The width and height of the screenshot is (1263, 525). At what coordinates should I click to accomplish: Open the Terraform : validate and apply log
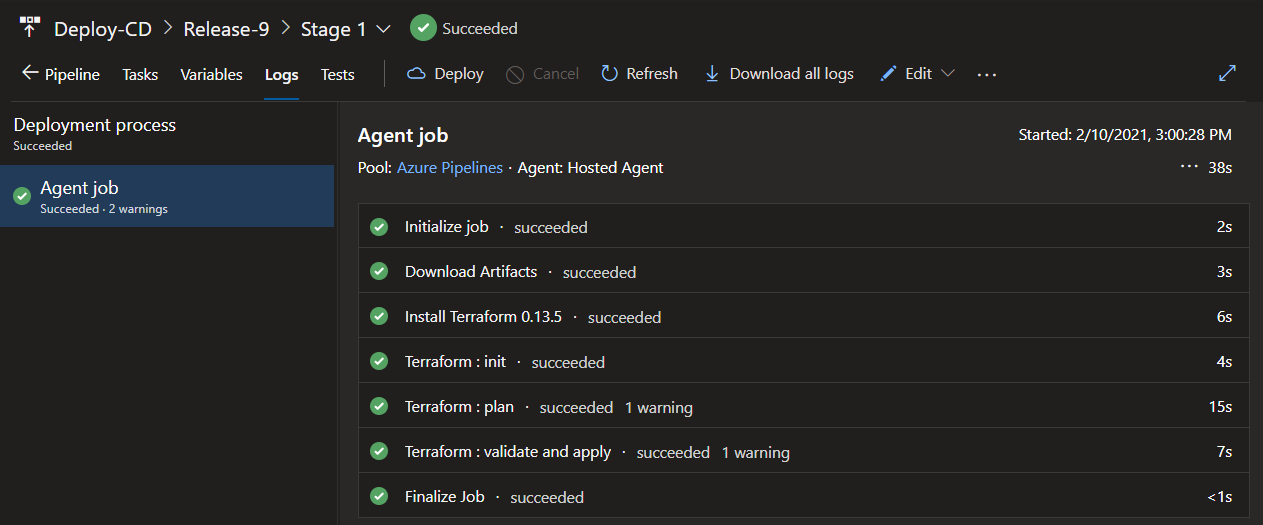pyautogui.click(x=507, y=452)
